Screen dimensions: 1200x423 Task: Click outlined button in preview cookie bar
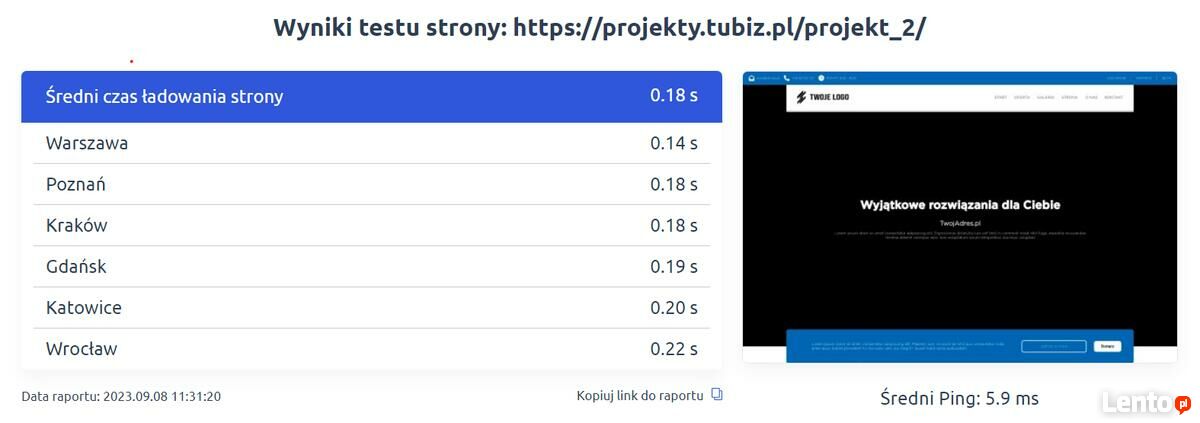1053,346
